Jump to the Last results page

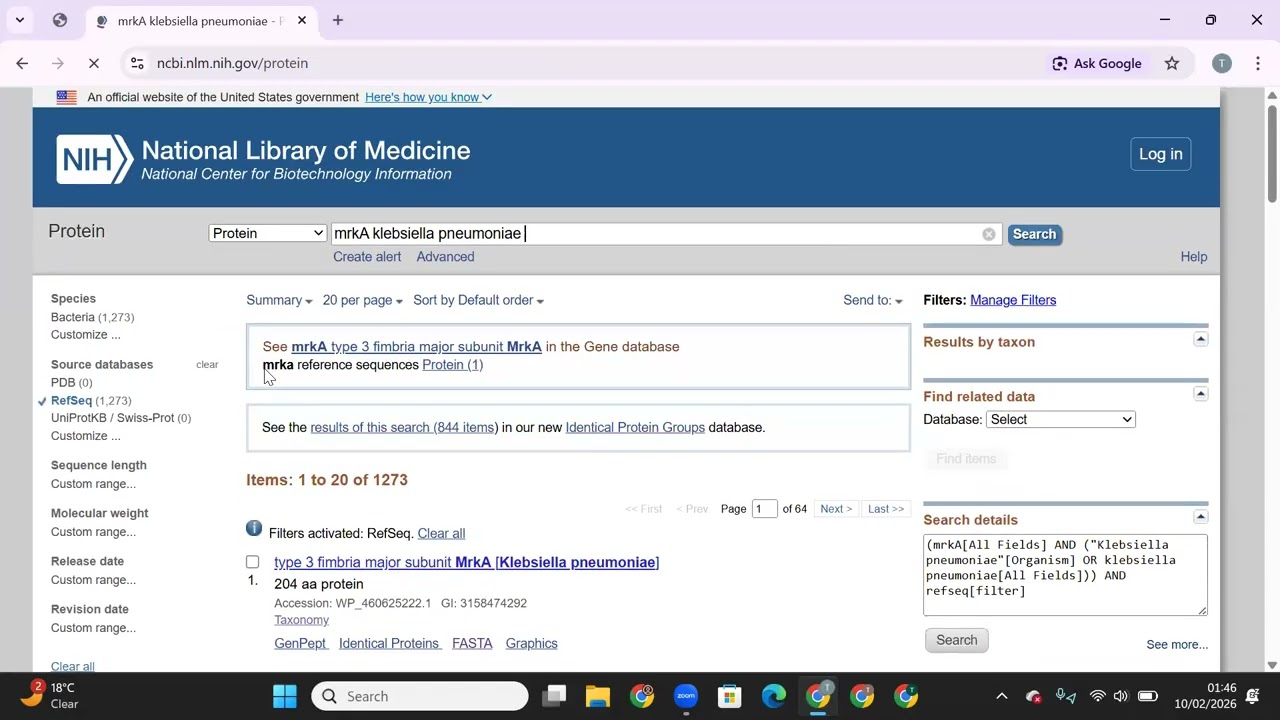click(886, 509)
